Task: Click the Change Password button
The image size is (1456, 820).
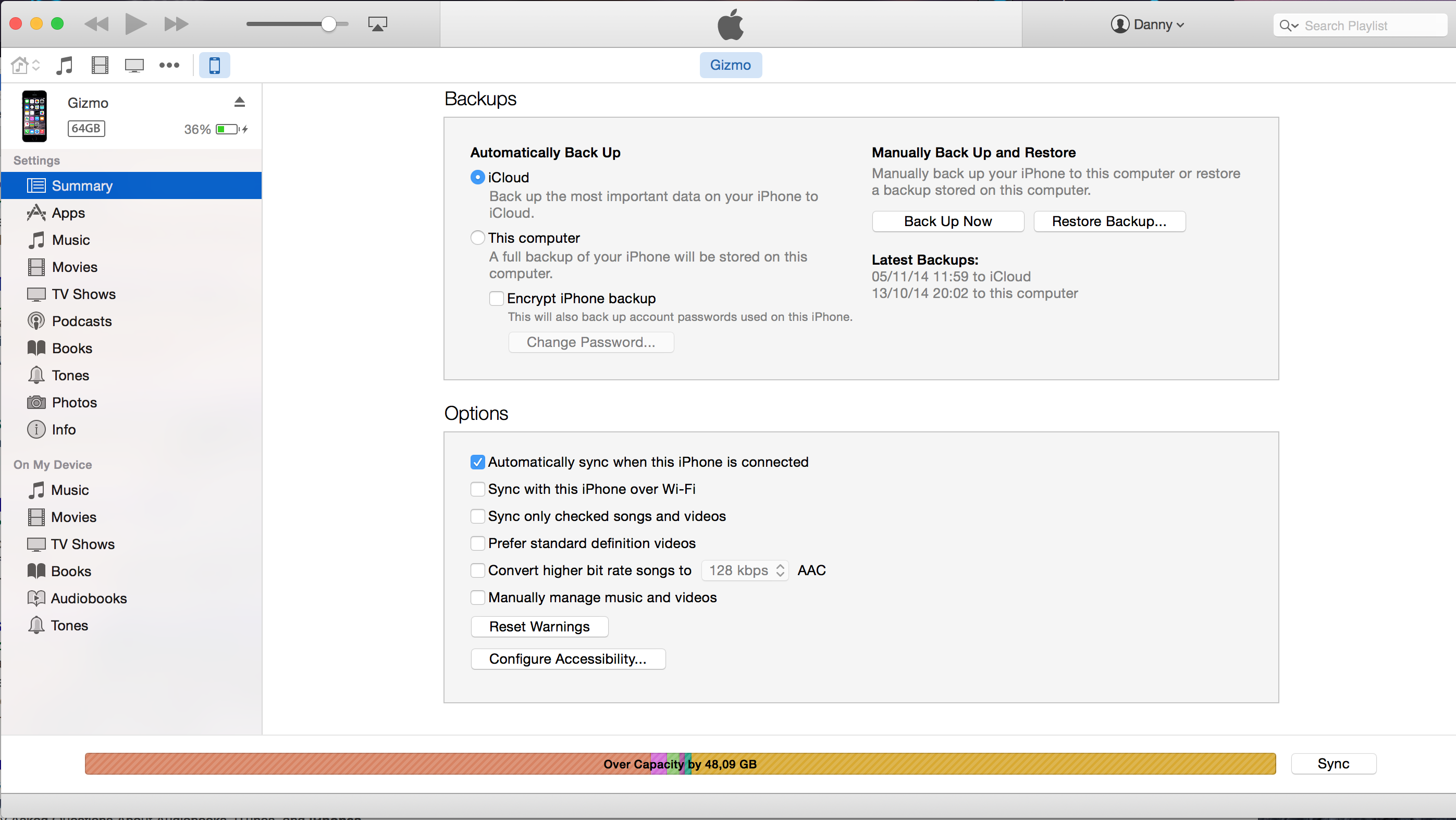Action: coord(590,342)
